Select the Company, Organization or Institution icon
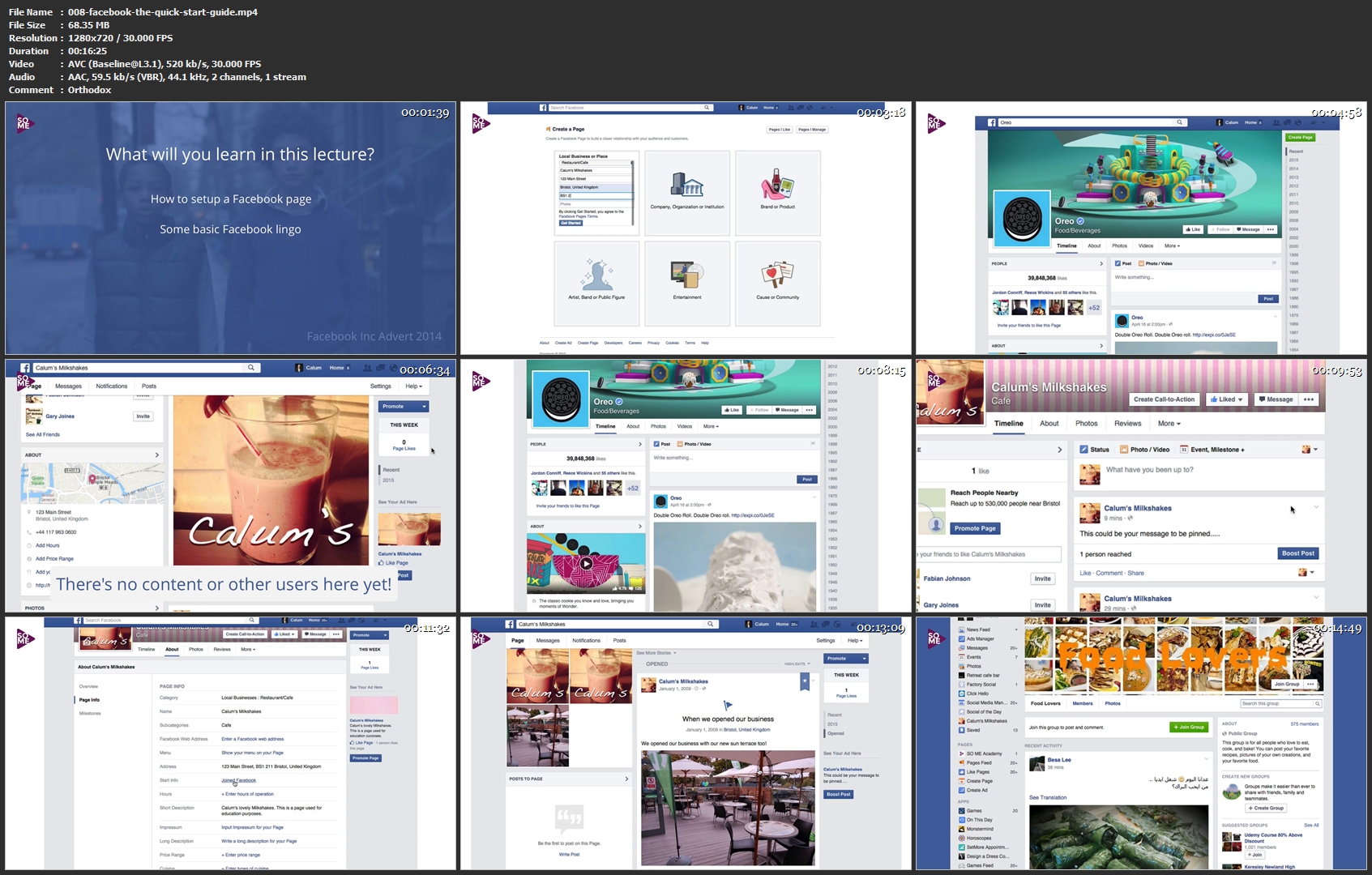The width and height of the screenshot is (1372, 875). click(687, 185)
